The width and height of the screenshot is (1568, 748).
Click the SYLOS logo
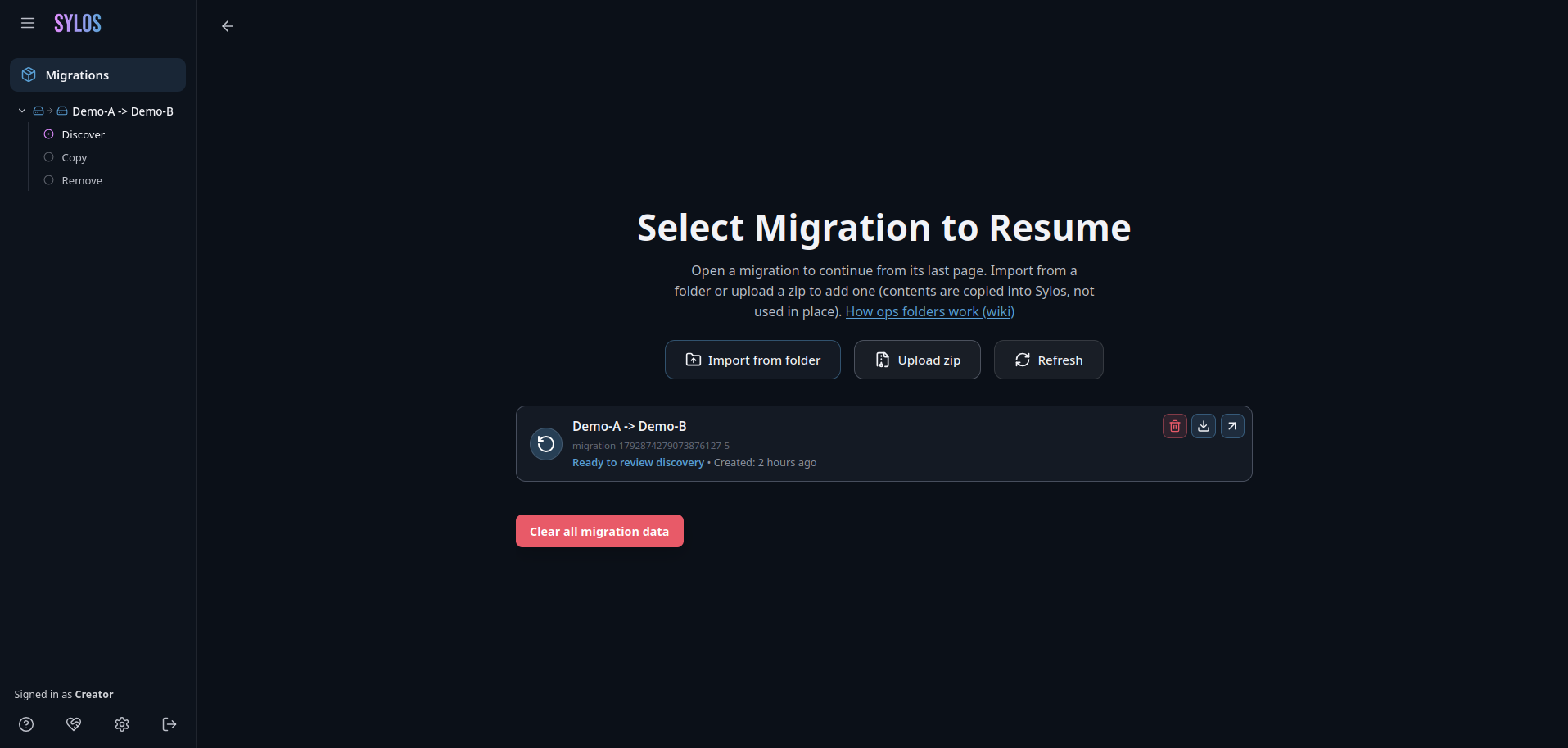click(x=78, y=24)
